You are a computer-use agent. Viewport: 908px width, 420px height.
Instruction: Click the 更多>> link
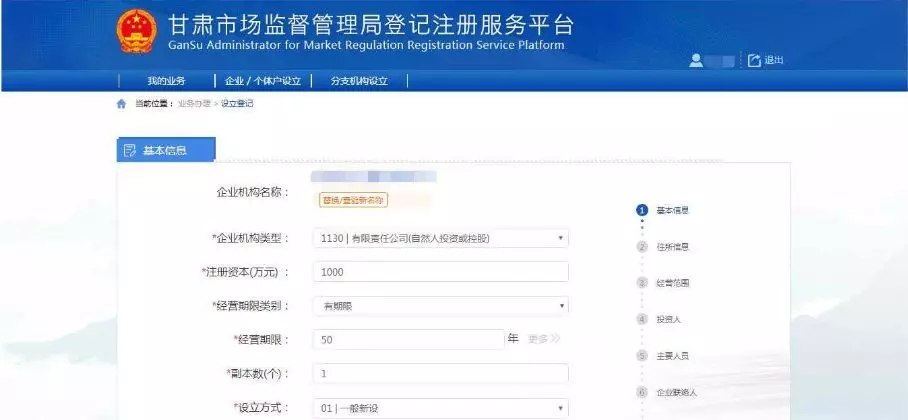tap(544, 339)
